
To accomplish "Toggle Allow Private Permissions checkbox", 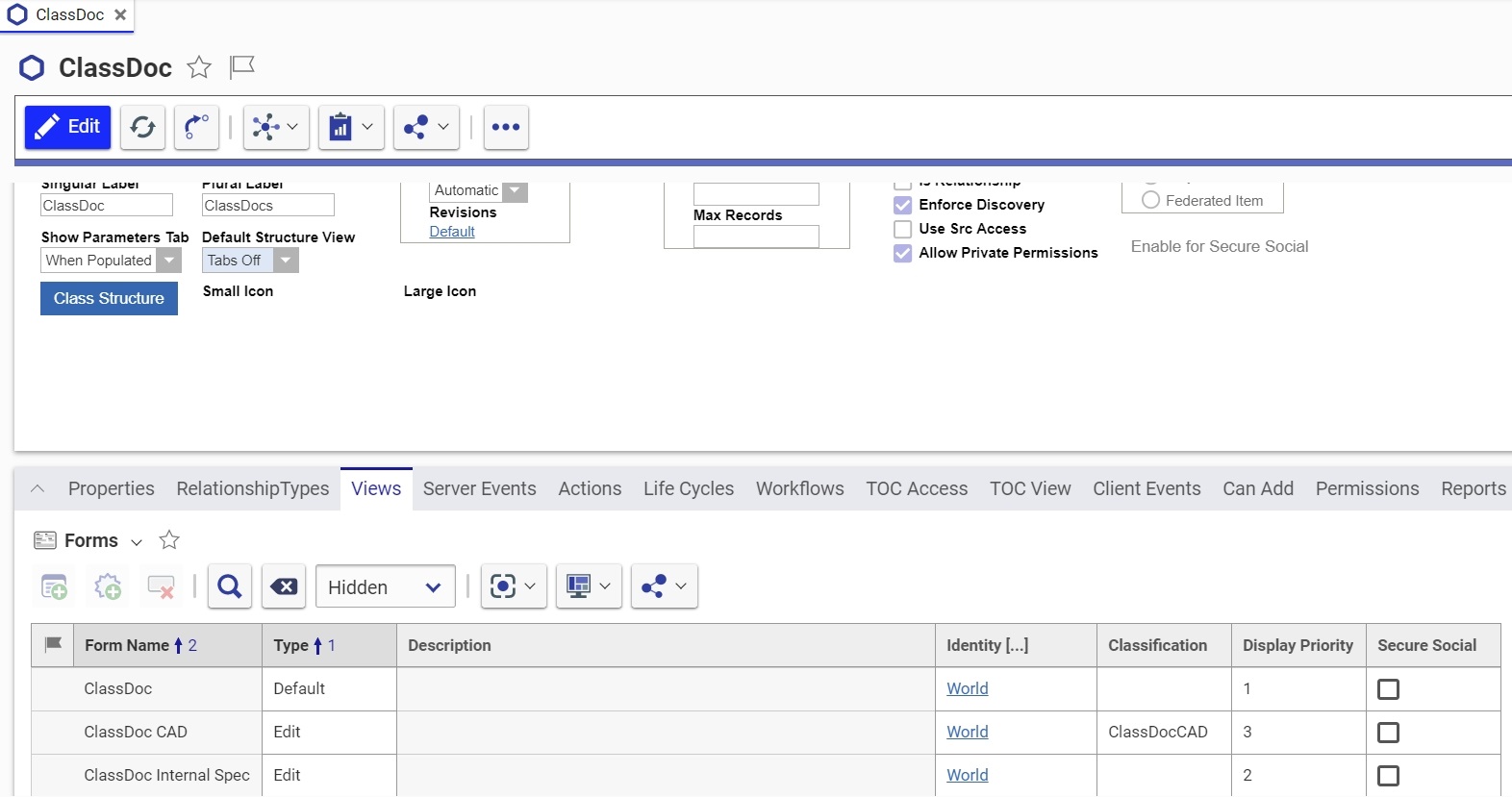I will (x=903, y=253).
